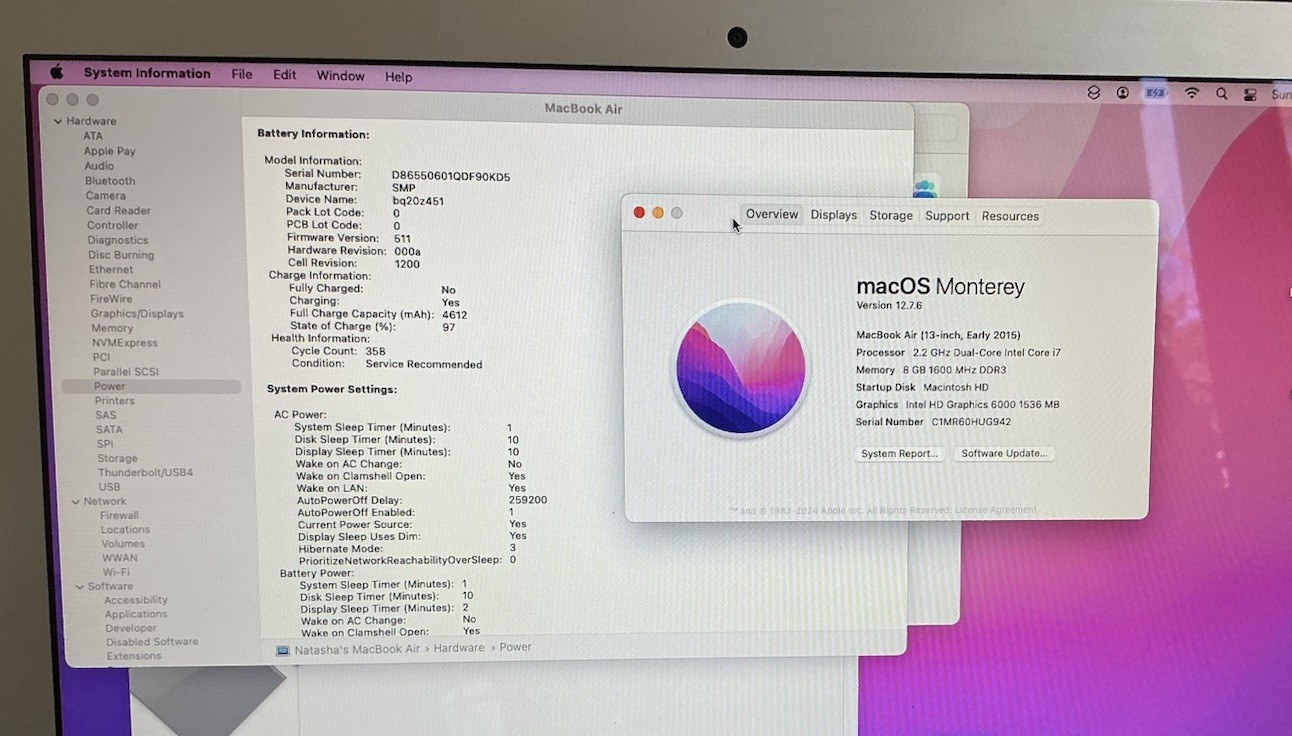Collapse the Hardware section in sidebar

pyautogui.click(x=57, y=121)
